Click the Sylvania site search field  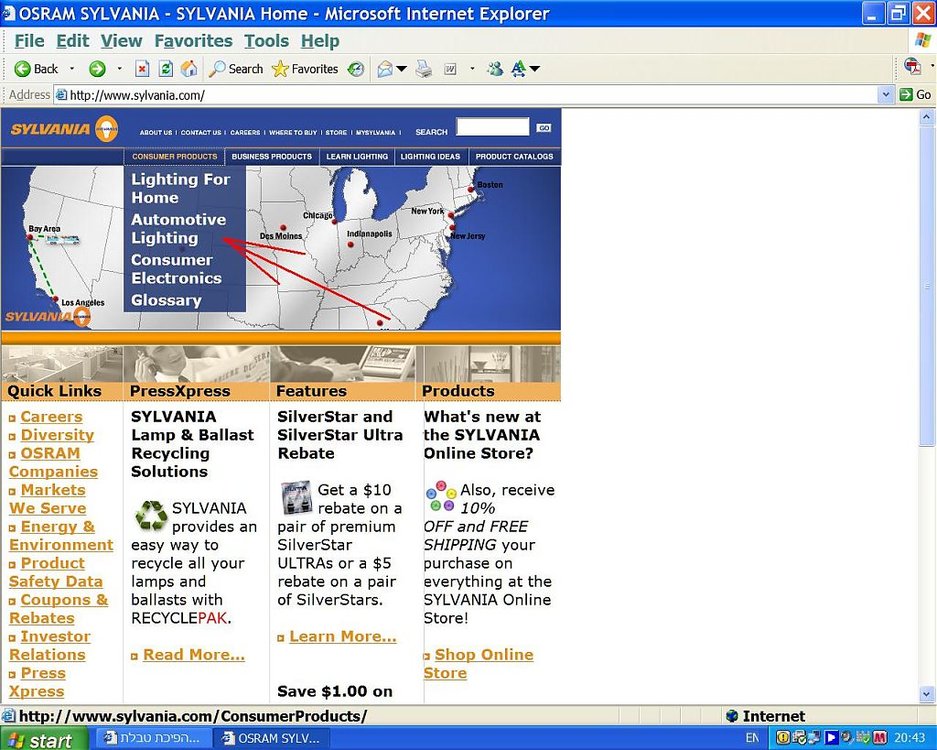(492, 127)
